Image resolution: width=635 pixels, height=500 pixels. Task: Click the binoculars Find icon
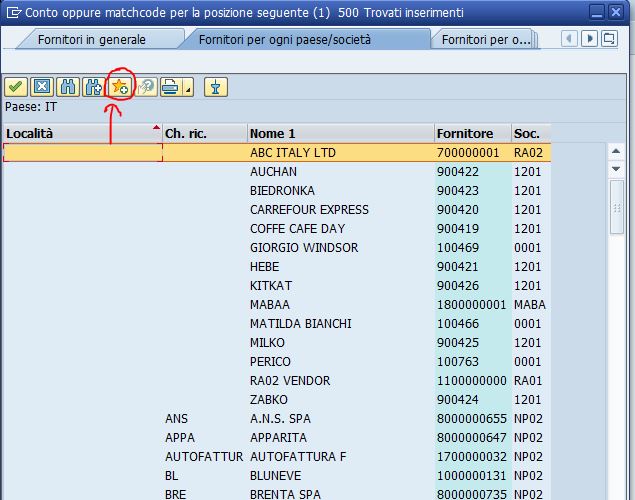pyautogui.click(x=68, y=87)
